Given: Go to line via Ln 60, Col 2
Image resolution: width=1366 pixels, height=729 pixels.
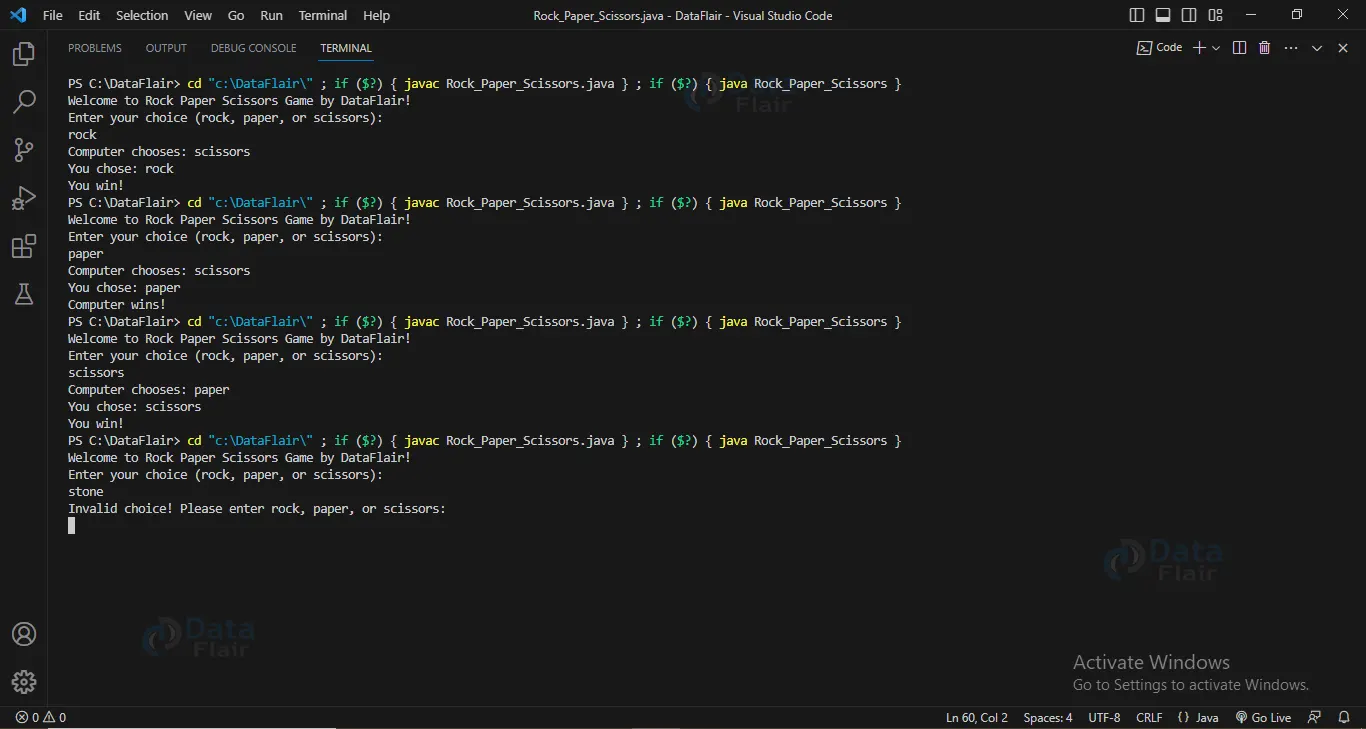Looking at the screenshot, I should click(x=976, y=717).
